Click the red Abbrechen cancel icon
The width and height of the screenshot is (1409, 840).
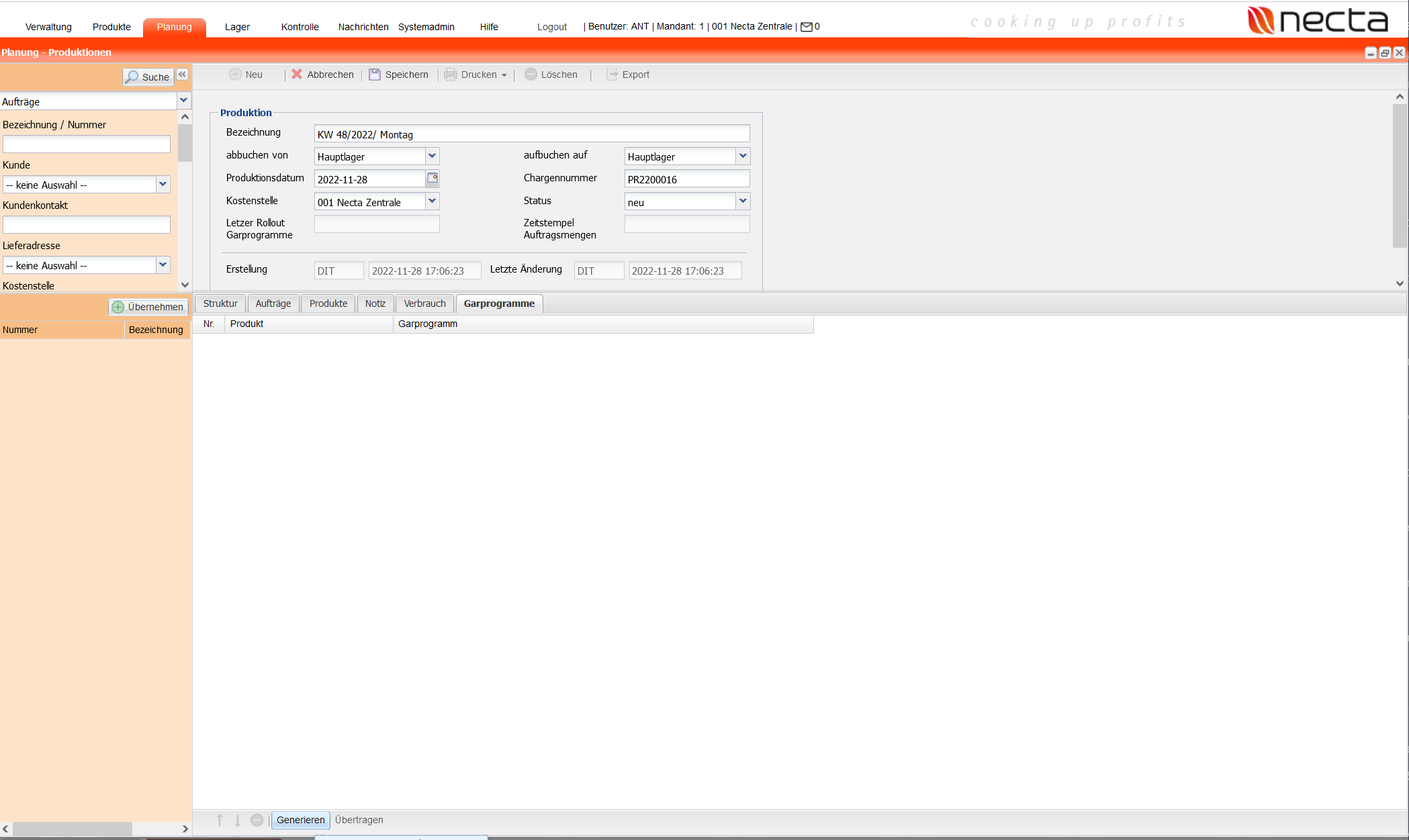pos(297,75)
